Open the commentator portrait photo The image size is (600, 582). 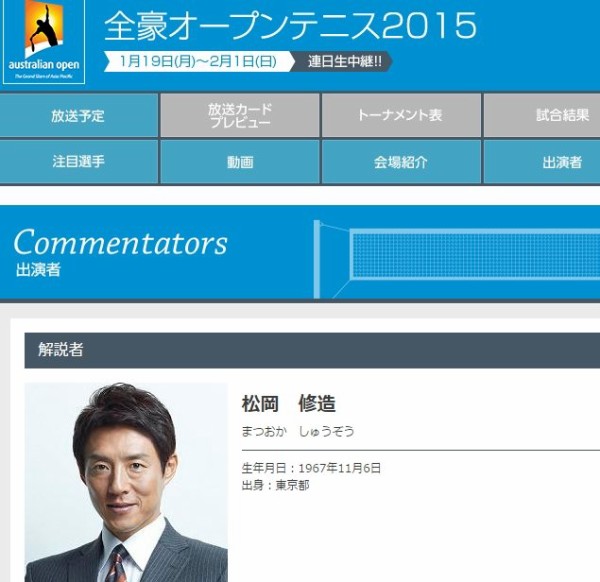(x=126, y=482)
